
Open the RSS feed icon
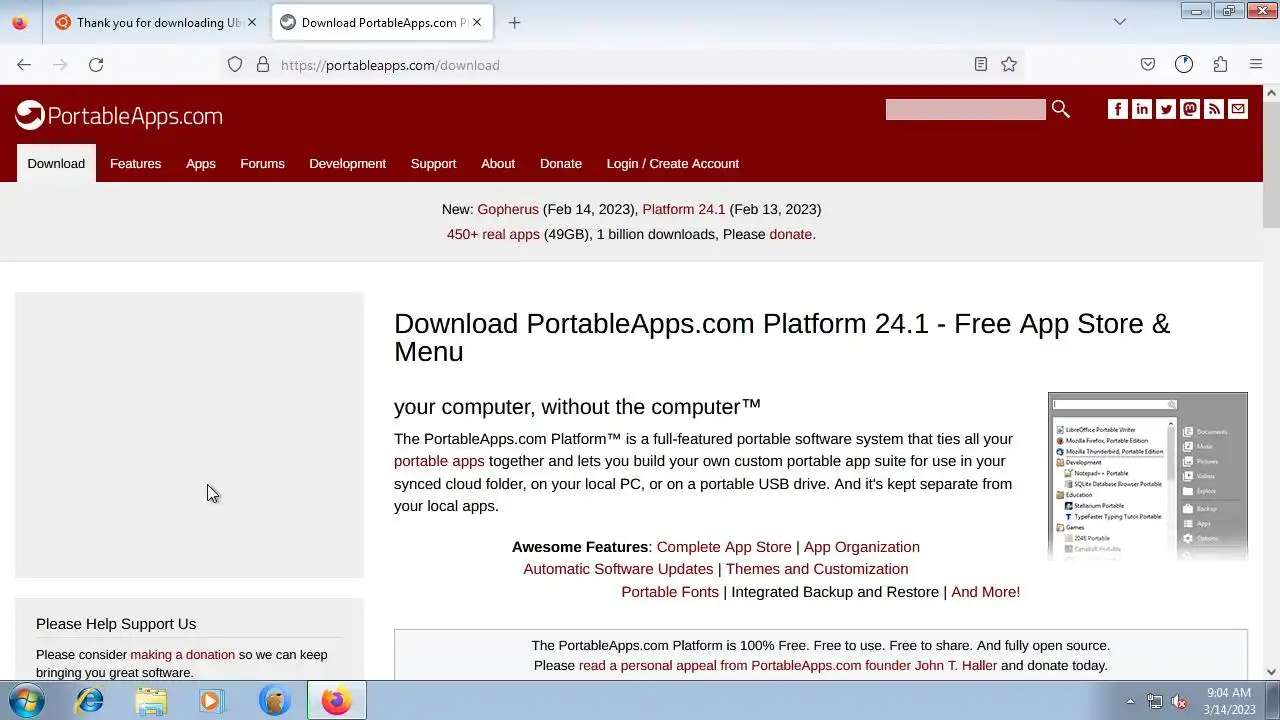point(1214,109)
